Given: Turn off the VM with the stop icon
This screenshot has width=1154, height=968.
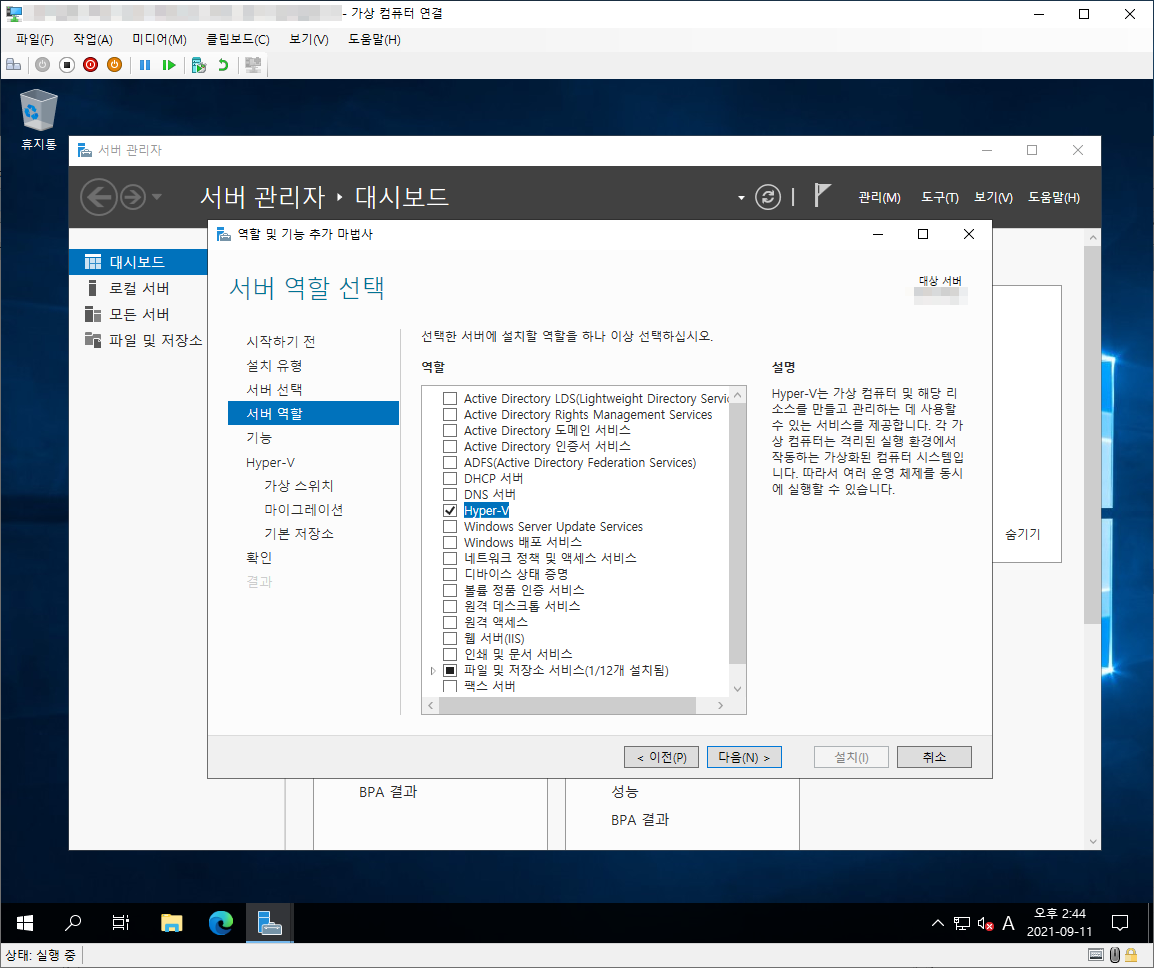Looking at the screenshot, I should pos(67,65).
